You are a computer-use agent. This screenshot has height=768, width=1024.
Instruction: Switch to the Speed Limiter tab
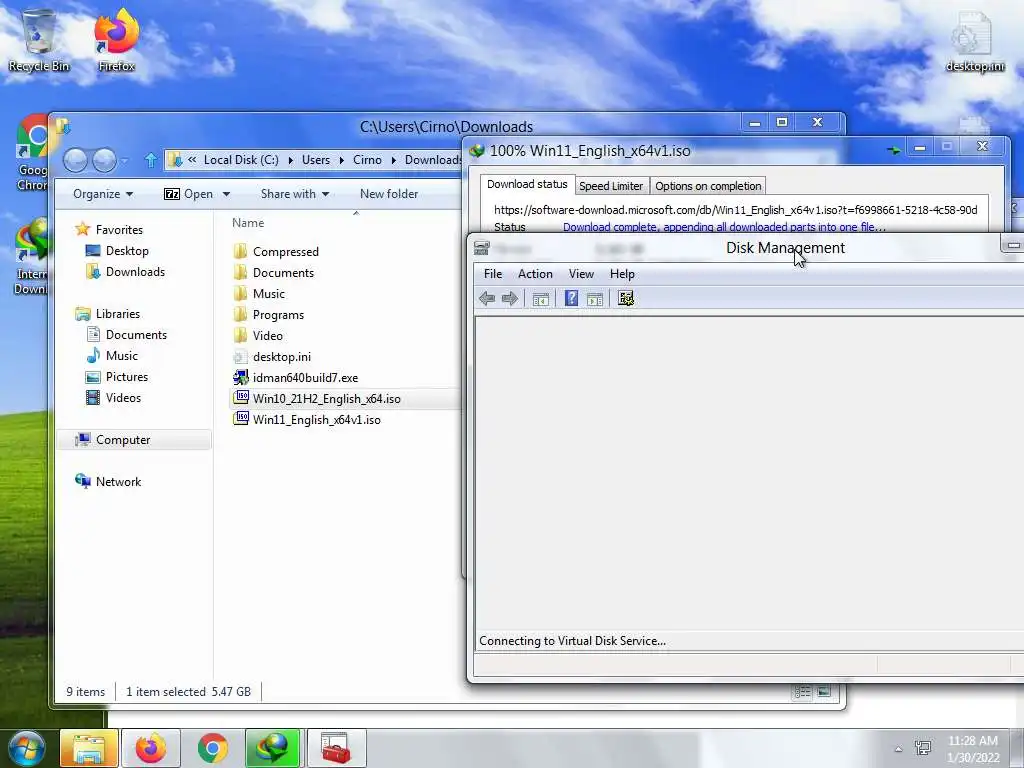point(611,186)
